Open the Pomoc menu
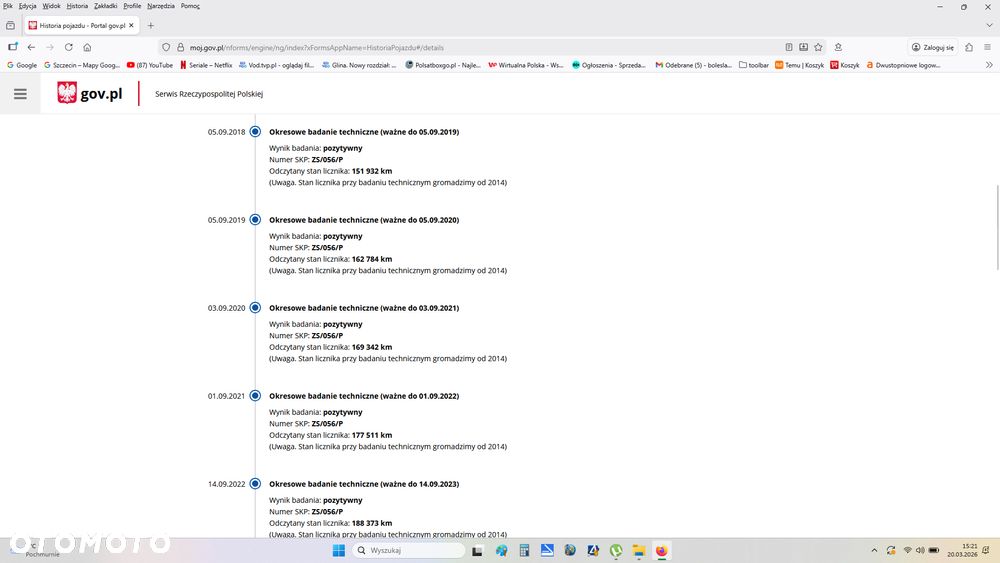Viewport: 1000px width, 563px height. pyautogui.click(x=190, y=6)
